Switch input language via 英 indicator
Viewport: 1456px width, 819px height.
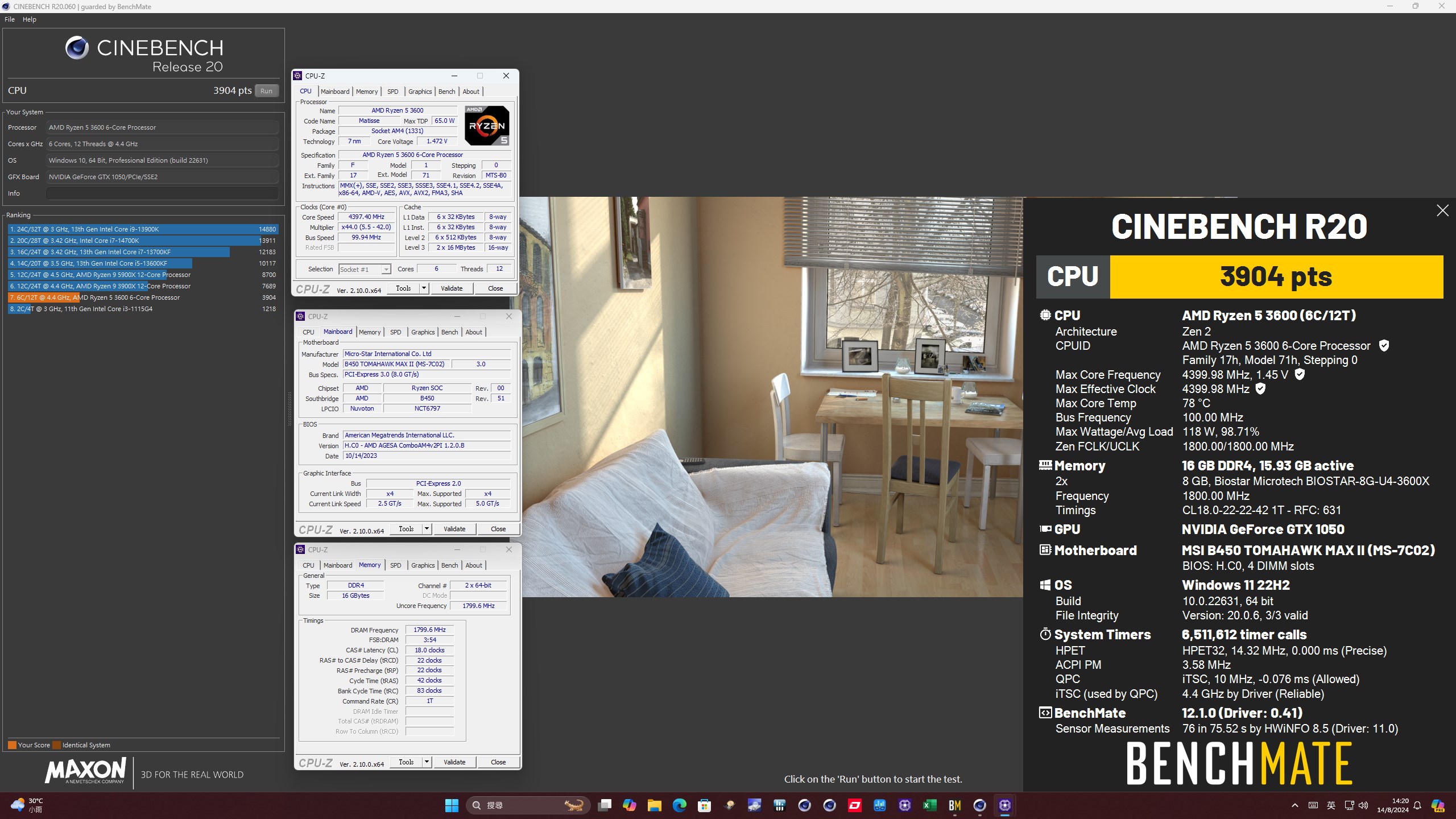1331,805
